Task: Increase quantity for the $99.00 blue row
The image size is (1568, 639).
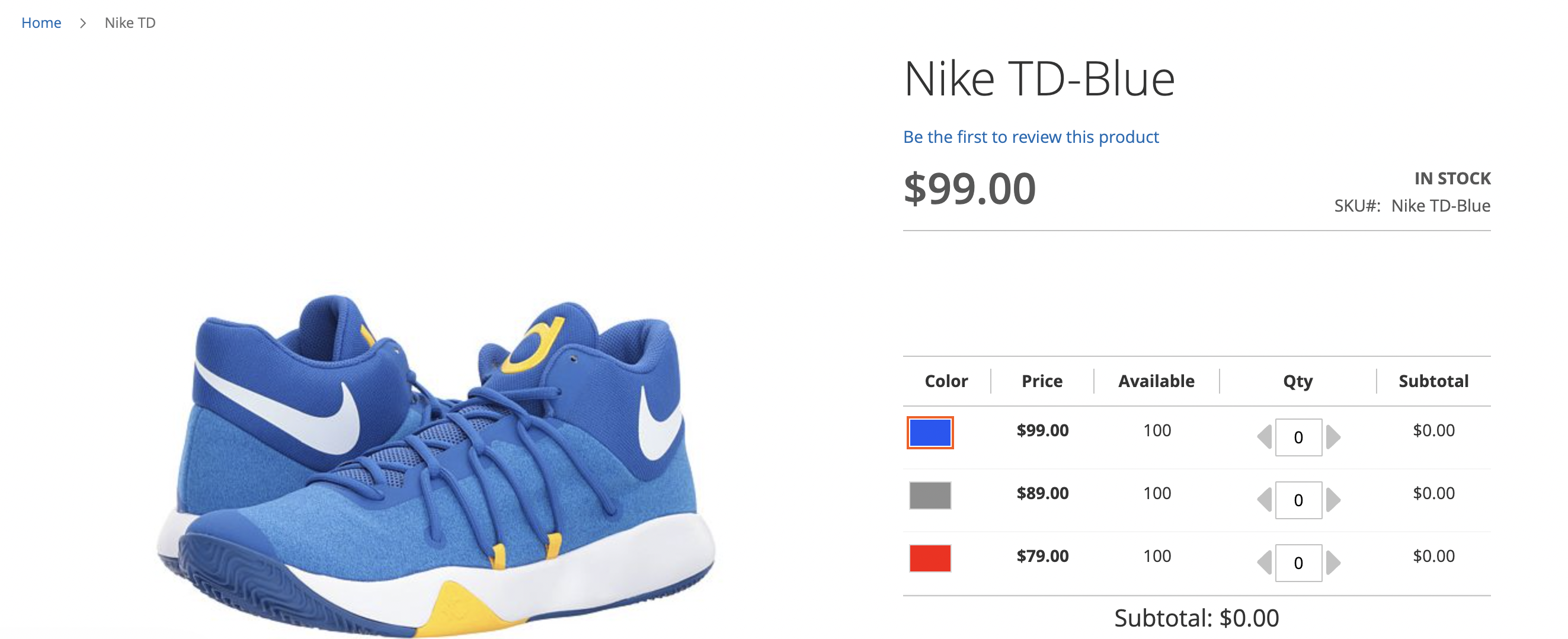Action: (x=1333, y=437)
